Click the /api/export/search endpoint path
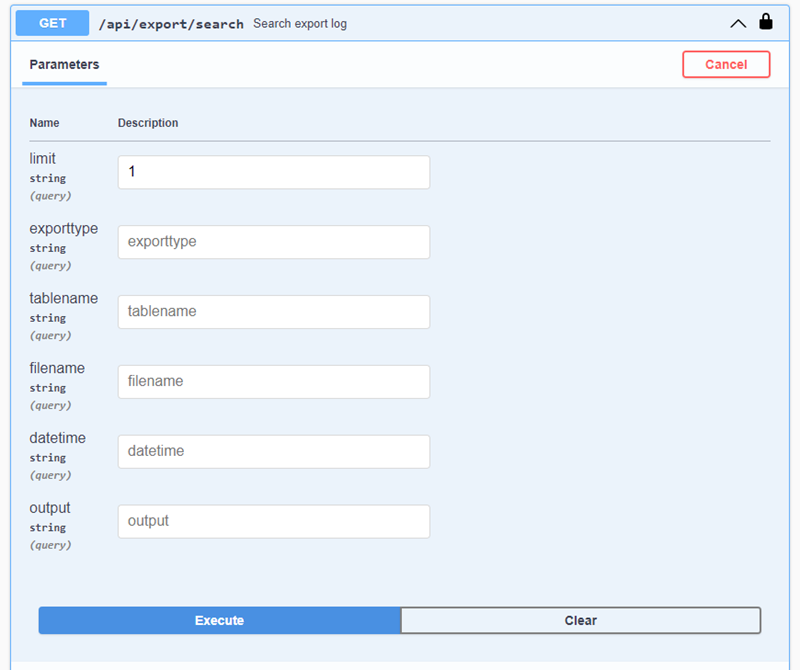 pyautogui.click(x=170, y=23)
